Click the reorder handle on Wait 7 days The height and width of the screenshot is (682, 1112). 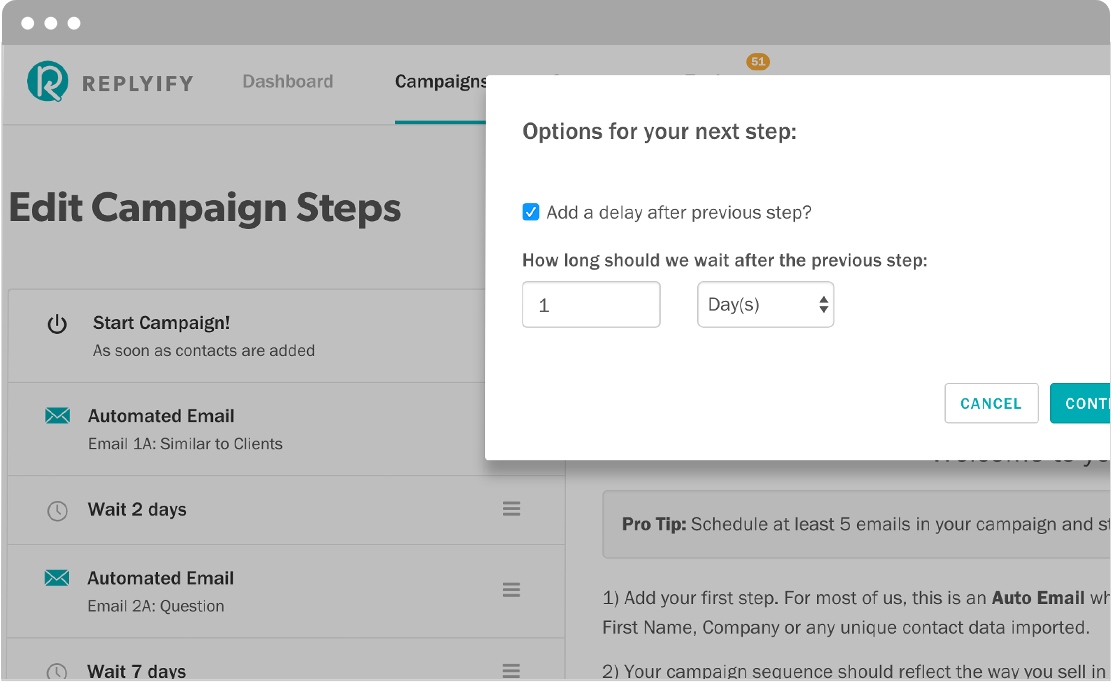point(511,670)
